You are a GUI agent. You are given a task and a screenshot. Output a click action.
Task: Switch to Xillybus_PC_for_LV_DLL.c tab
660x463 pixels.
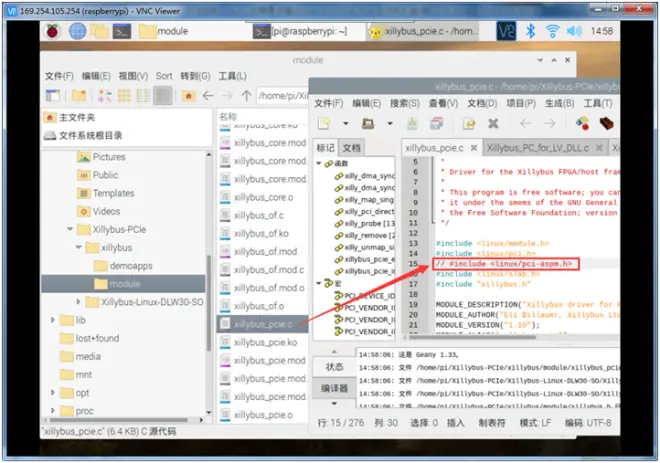point(538,148)
